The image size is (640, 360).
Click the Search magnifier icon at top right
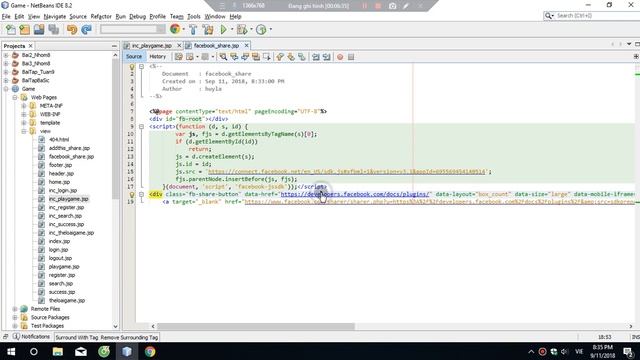tap(549, 16)
